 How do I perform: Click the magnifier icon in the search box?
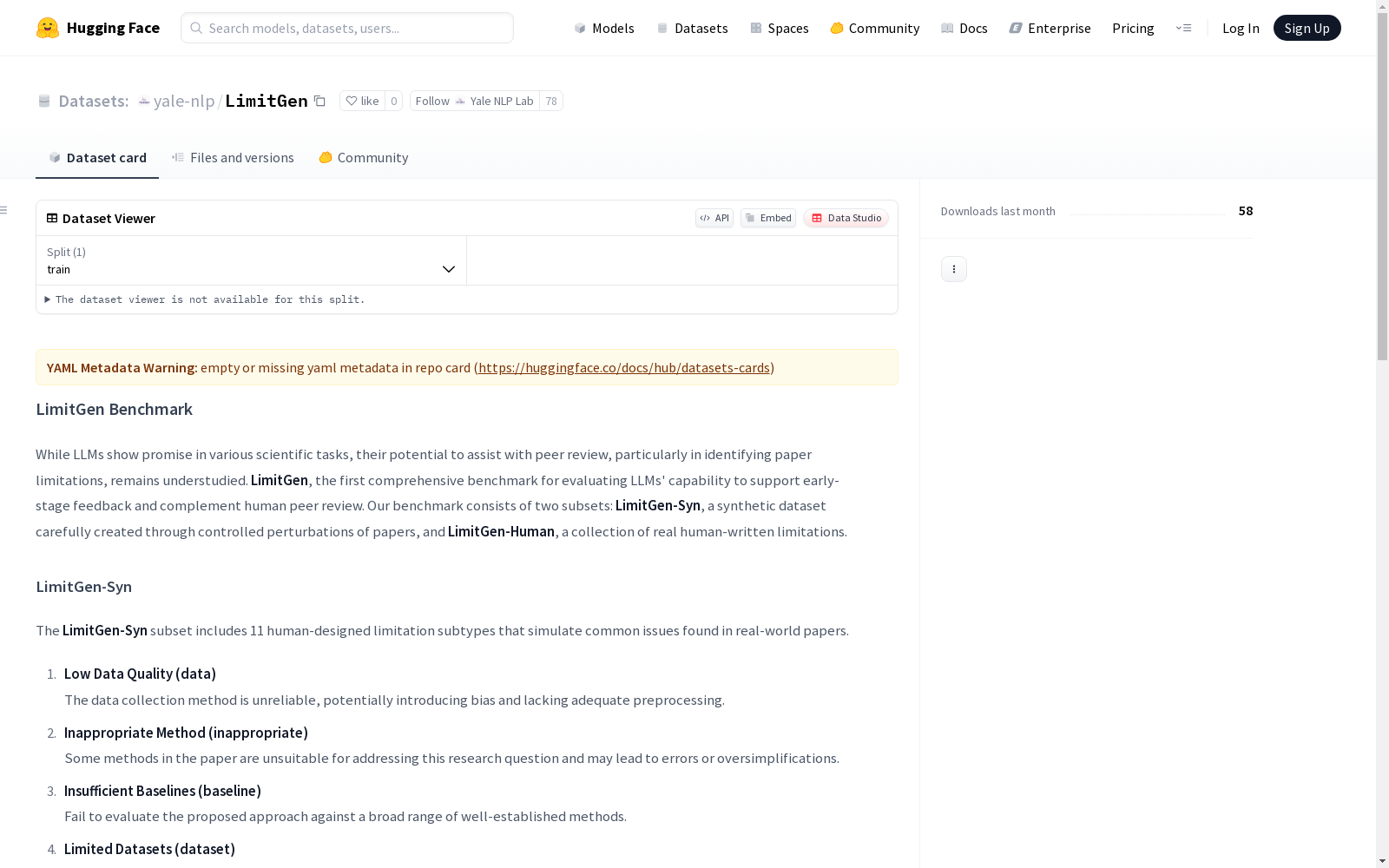[x=196, y=28]
